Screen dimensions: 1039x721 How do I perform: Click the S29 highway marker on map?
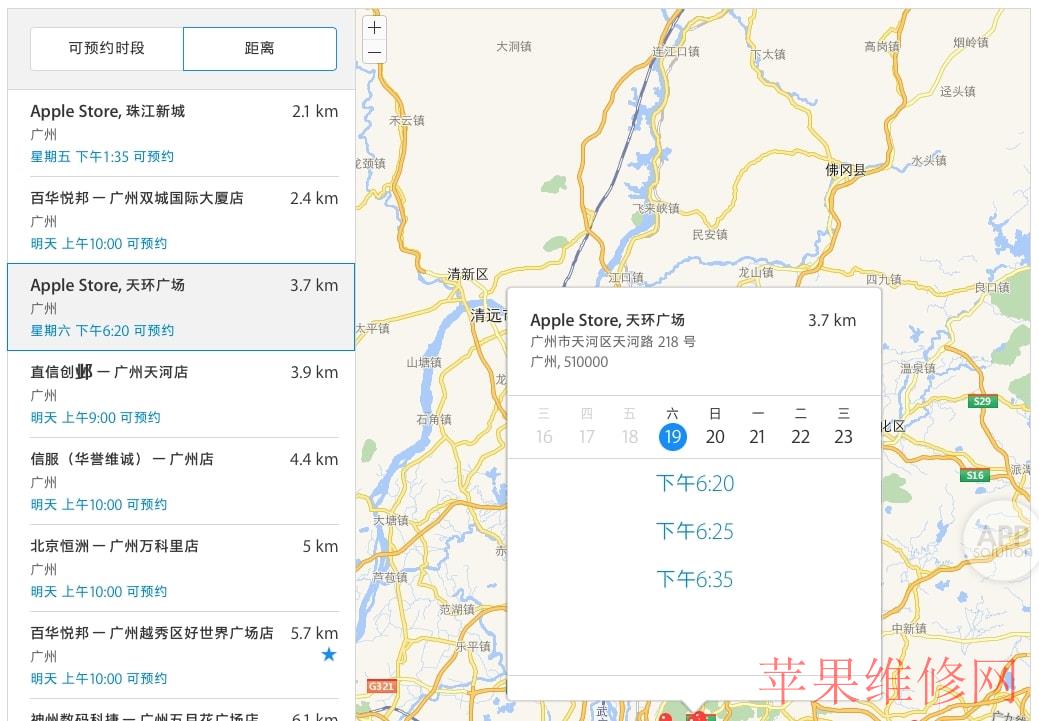tap(983, 401)
